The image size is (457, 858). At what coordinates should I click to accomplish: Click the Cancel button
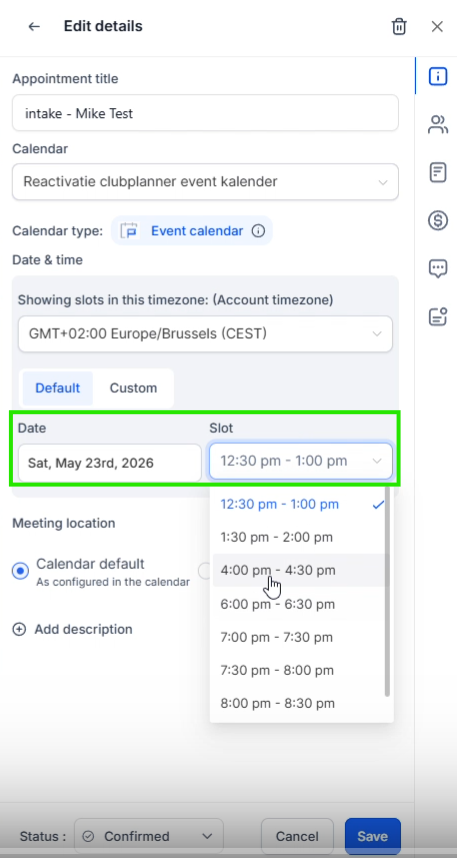click(x=297, y=836)
